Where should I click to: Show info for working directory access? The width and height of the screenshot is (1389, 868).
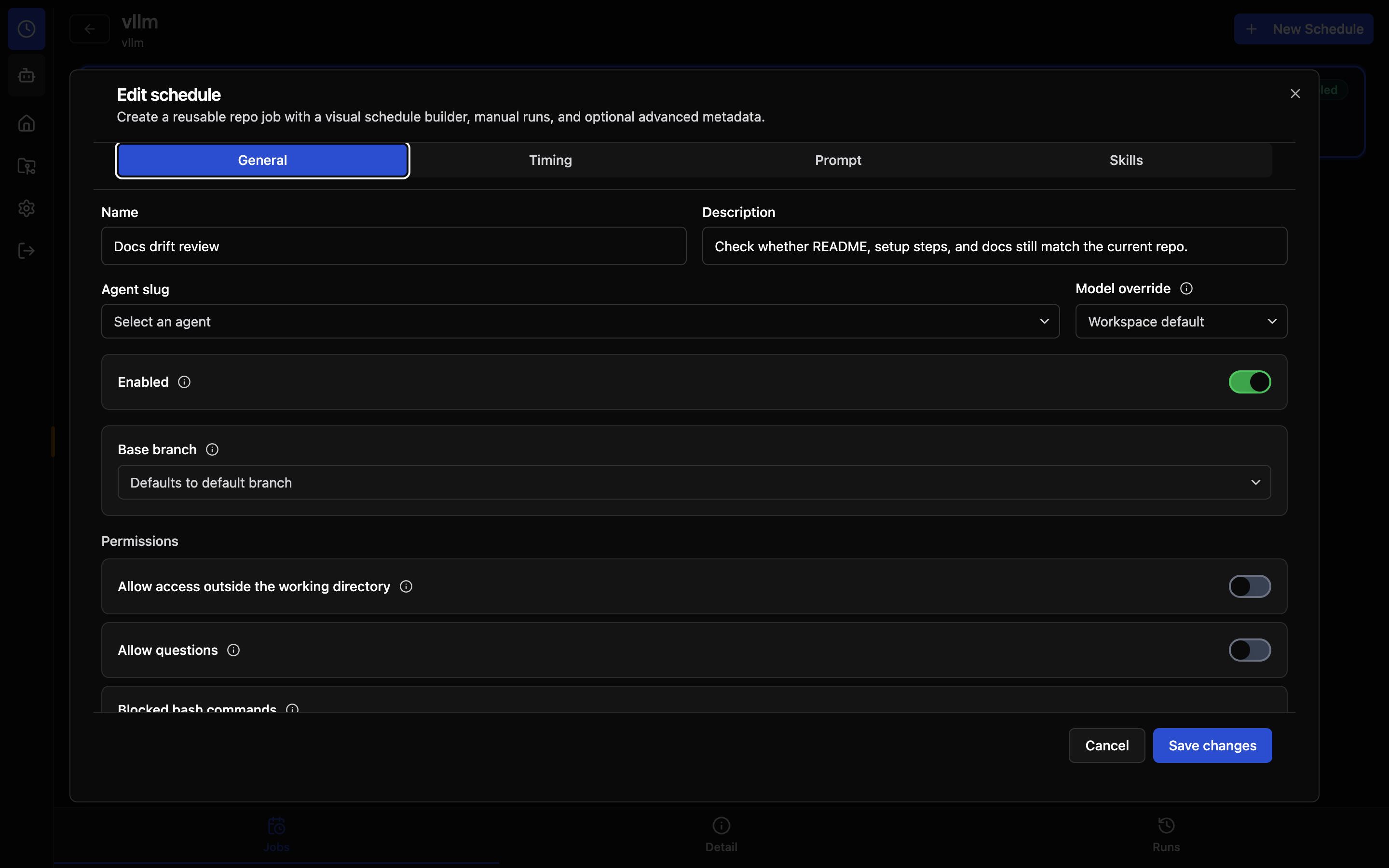[x=407, y=586]
